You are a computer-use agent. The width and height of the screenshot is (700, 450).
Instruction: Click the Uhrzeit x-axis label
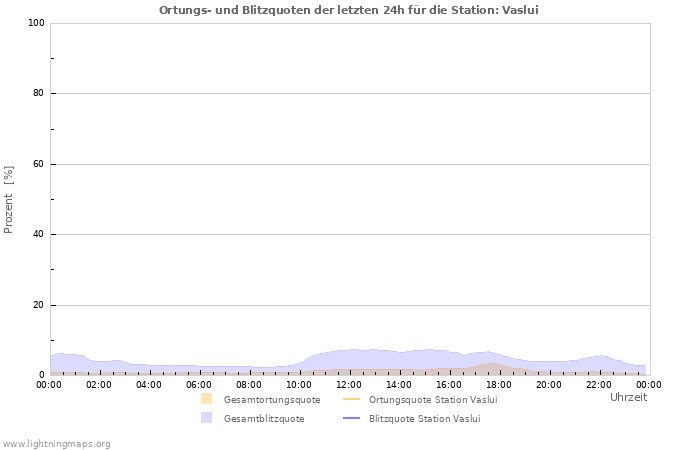(x=628, y=397)
